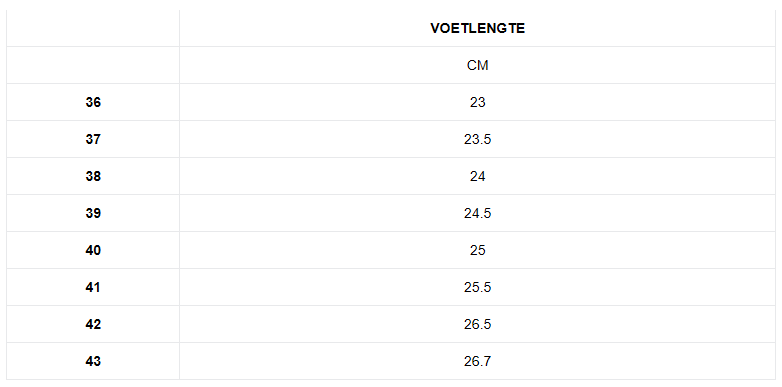The width and height of the screenshot is (782, 387).
Task: Click size 38 row label
Action: 93,176
